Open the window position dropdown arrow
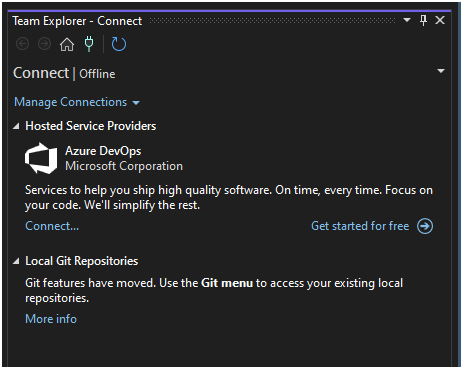 click(x=407, y=20)
